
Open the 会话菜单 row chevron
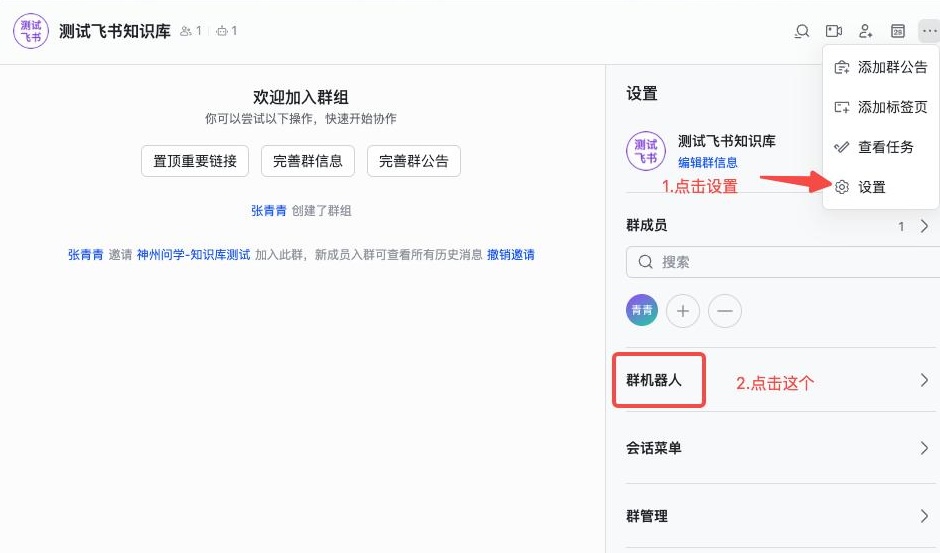pos(924,448)
